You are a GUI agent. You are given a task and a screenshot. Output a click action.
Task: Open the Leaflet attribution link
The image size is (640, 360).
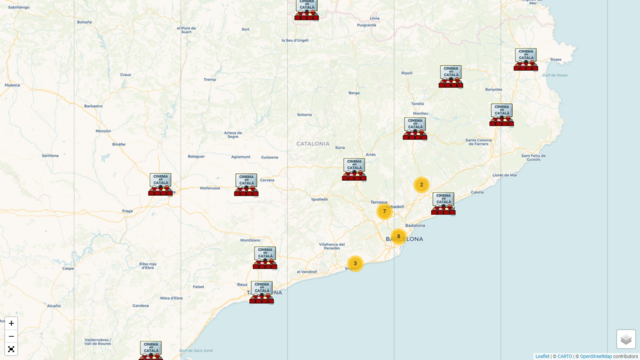542,356
